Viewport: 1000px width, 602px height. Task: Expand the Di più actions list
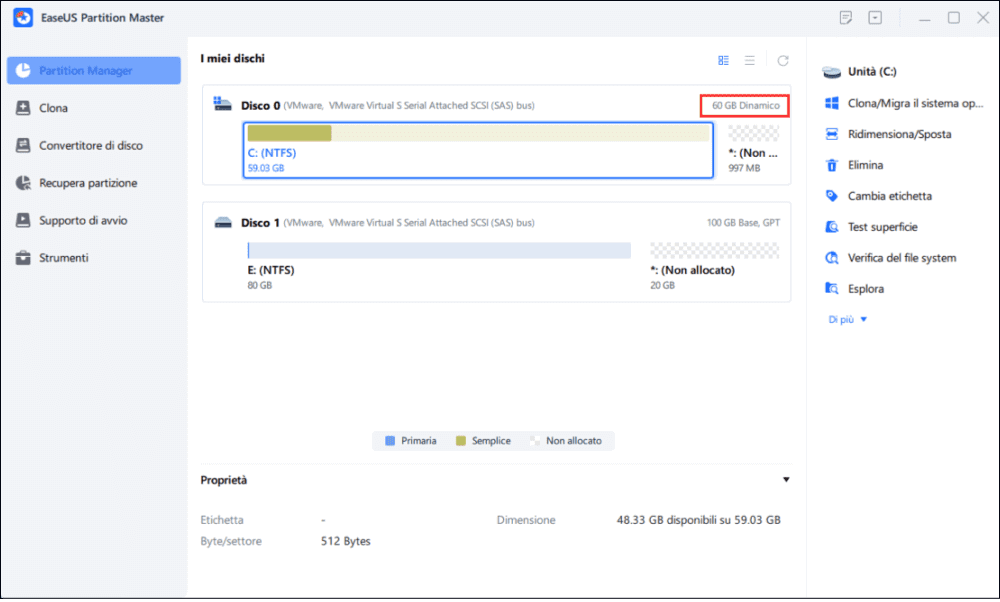(x=848, y=319)
